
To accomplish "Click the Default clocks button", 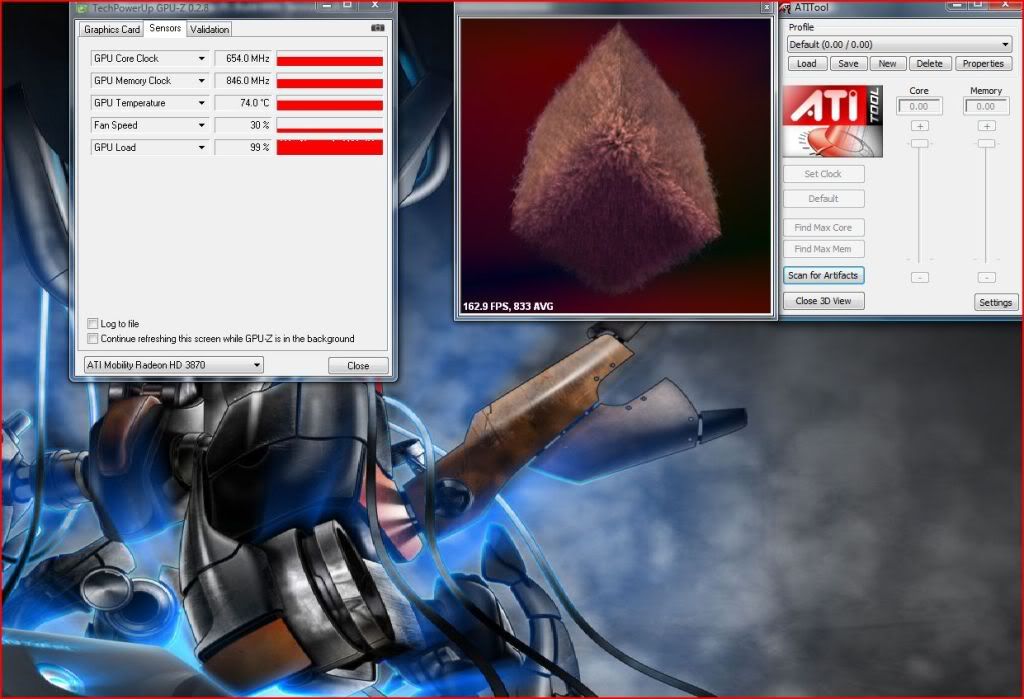I will [824, 199].
